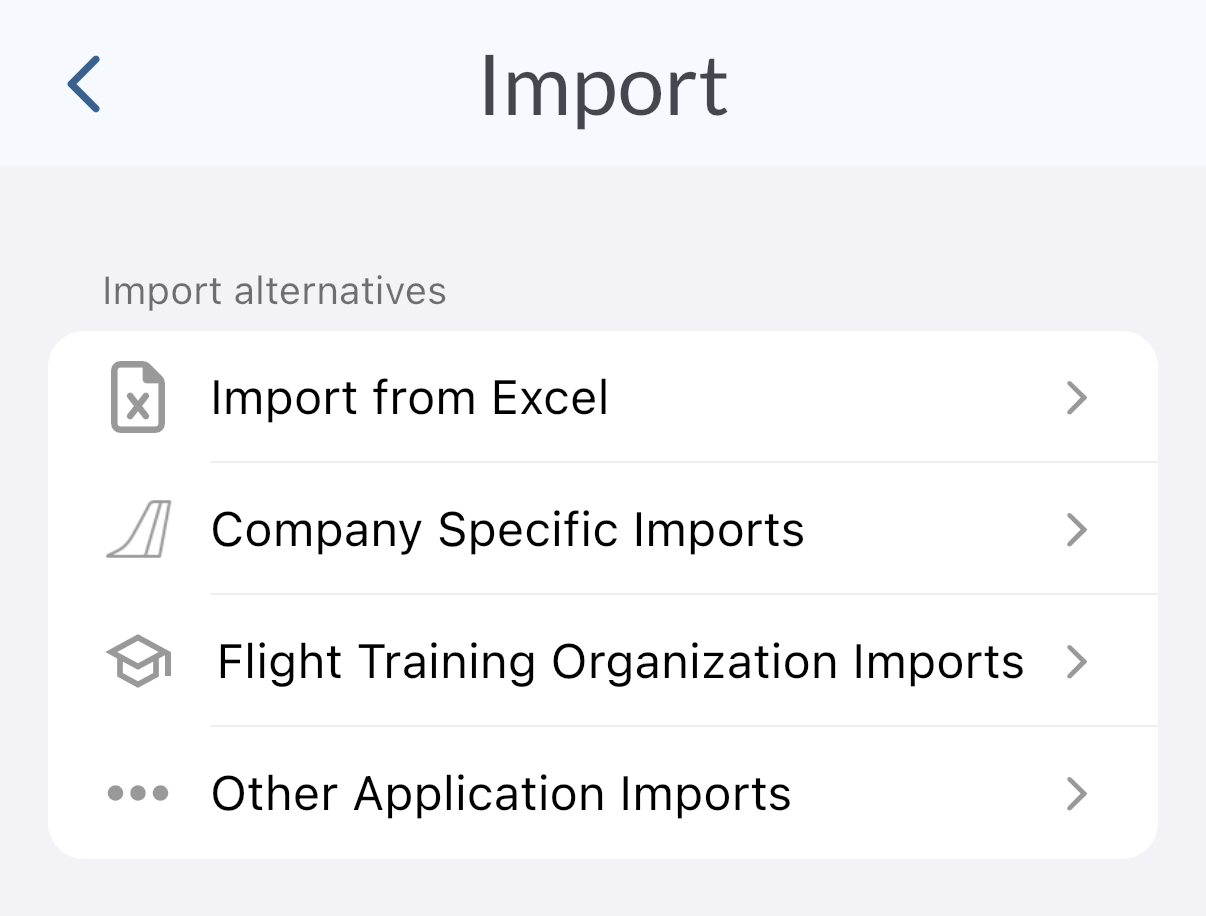Click the 'Import alternatives' section header

click(274, 291)
